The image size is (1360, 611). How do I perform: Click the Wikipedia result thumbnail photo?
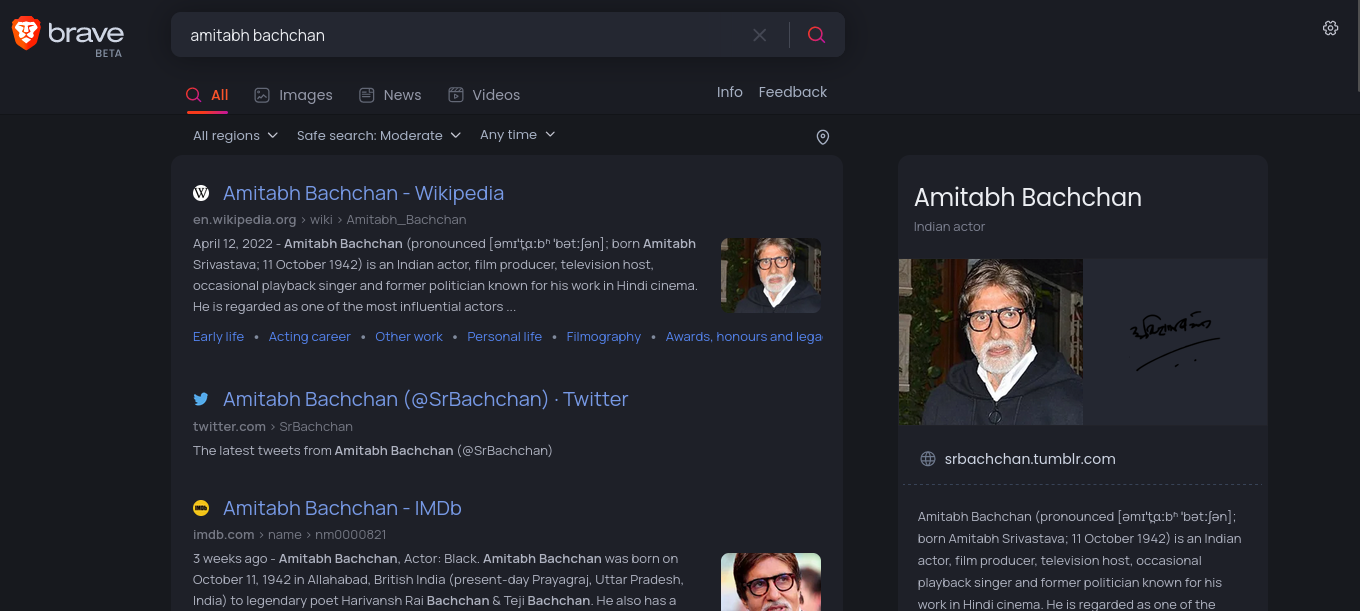(771, 275)
